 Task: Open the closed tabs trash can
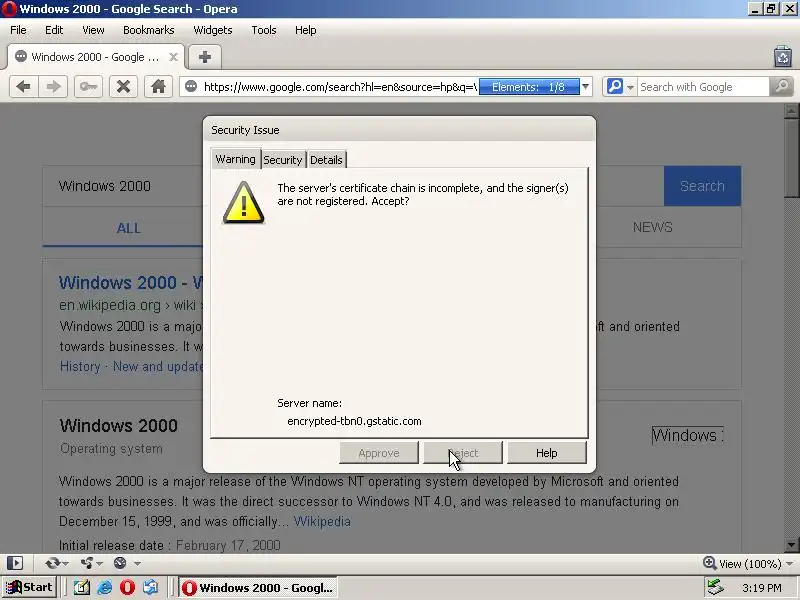[783, 56]
